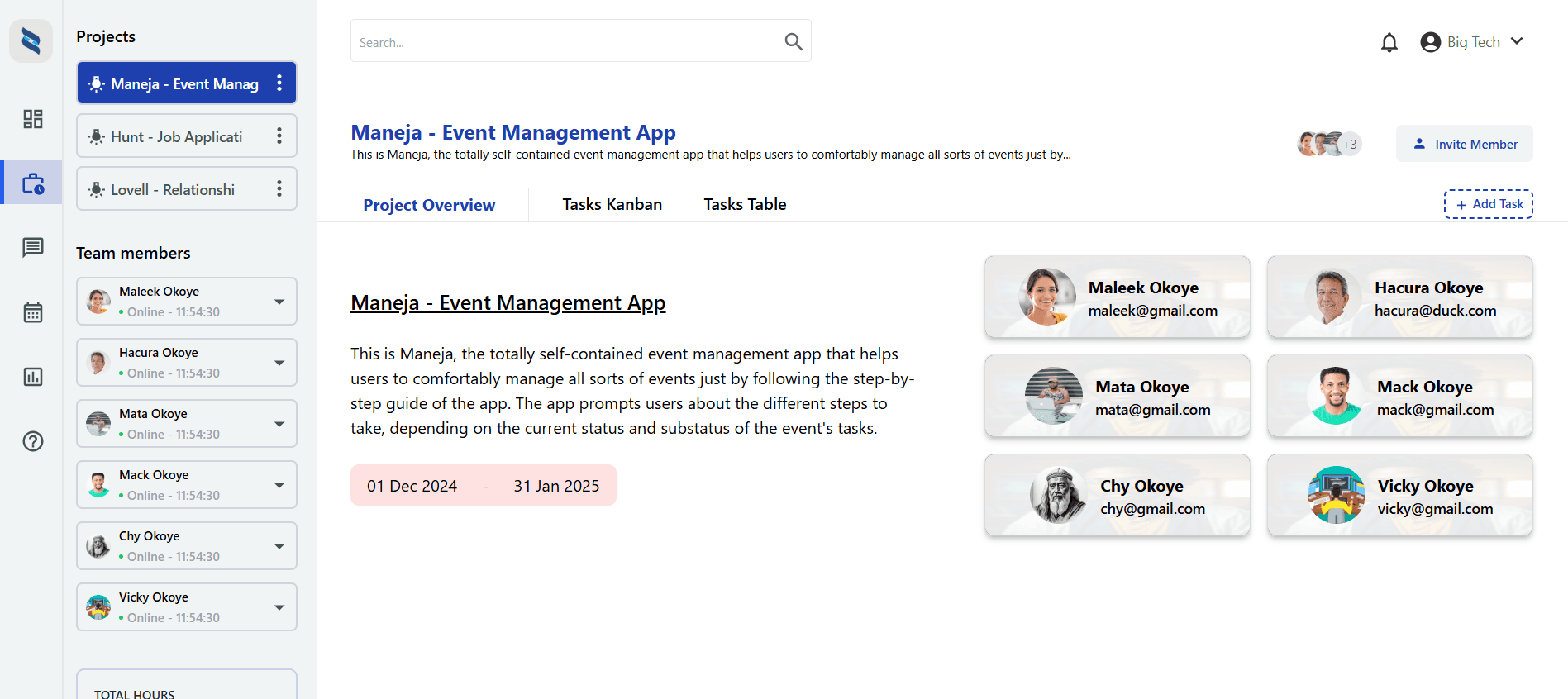The width and height of the screenshot is (1568, 699).
Task: Click the Add Task button
Action: 1488,204
